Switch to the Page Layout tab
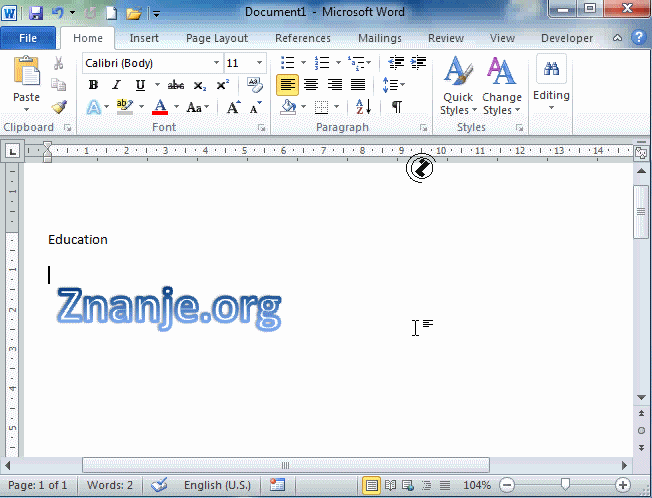 217,38
